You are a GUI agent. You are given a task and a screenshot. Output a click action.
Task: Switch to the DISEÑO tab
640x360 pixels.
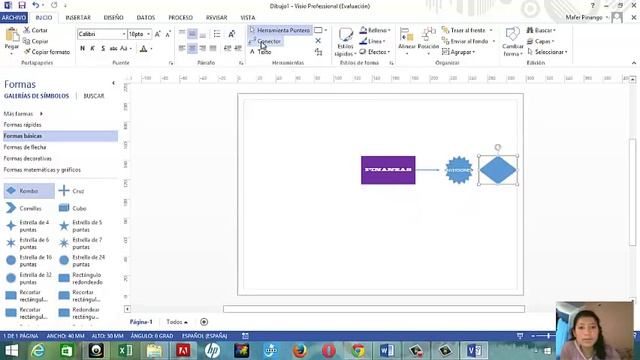tap(113, 18)
